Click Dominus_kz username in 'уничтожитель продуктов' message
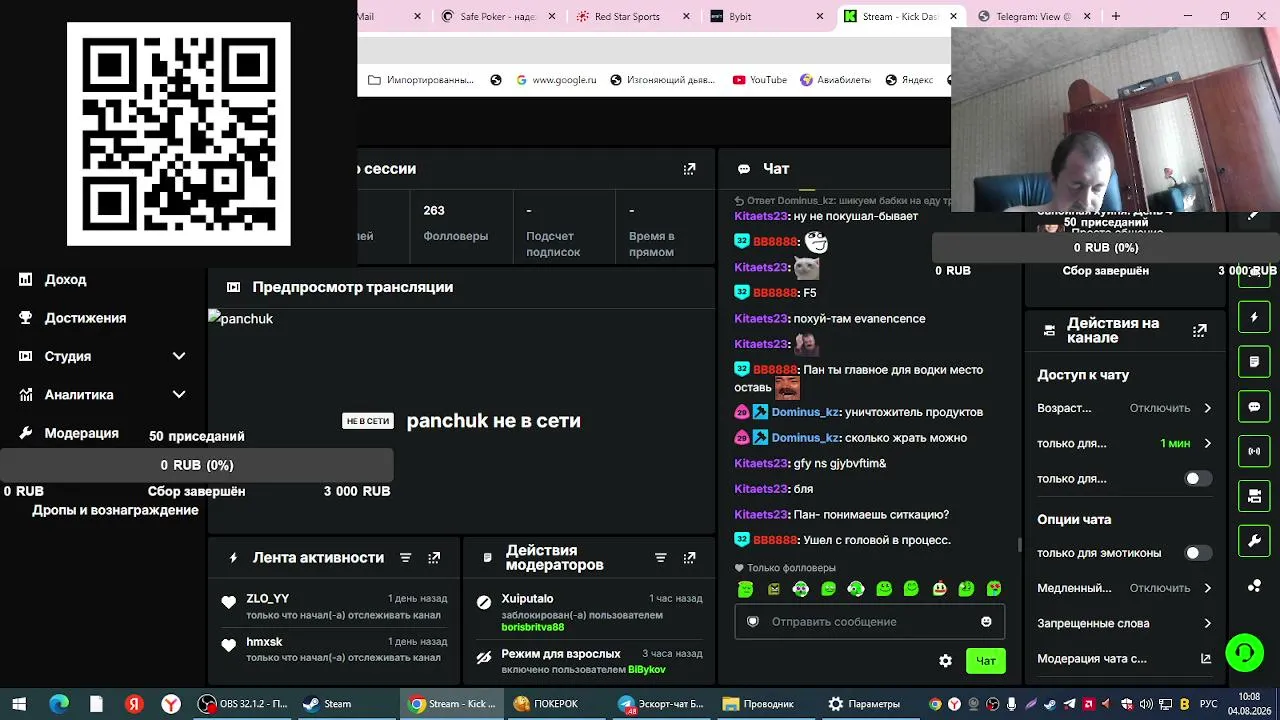The height and width of the screenshot is (720, 1280). coord(805,412)
